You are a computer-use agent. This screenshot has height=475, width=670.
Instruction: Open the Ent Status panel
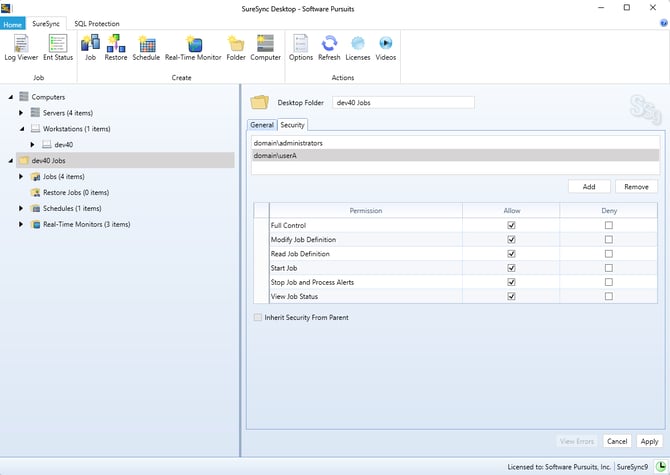point(58,47)
